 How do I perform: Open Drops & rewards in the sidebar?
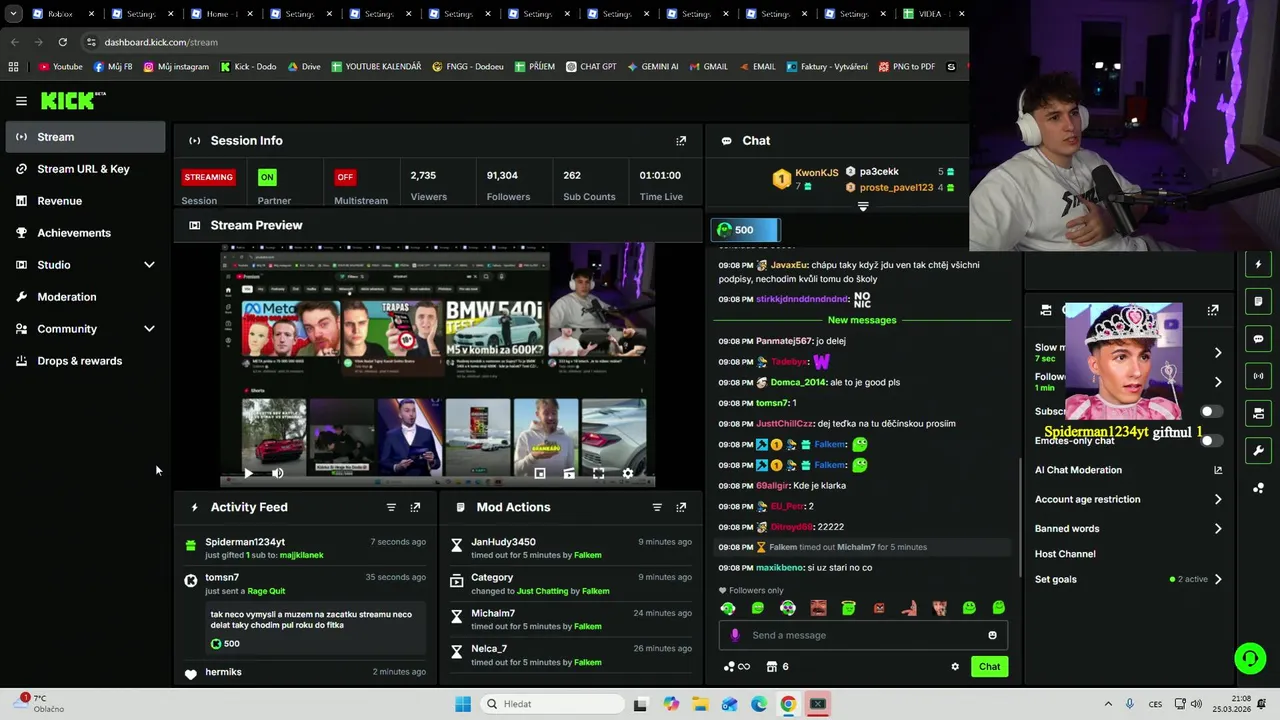pyautogui.click(x=85, y=361)
